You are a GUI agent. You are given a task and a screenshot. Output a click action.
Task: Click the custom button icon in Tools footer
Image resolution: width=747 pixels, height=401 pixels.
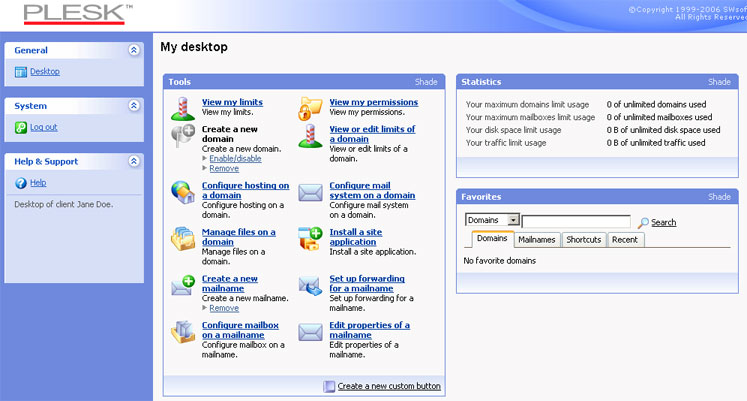pyautogui.click(x=329, y=386)
